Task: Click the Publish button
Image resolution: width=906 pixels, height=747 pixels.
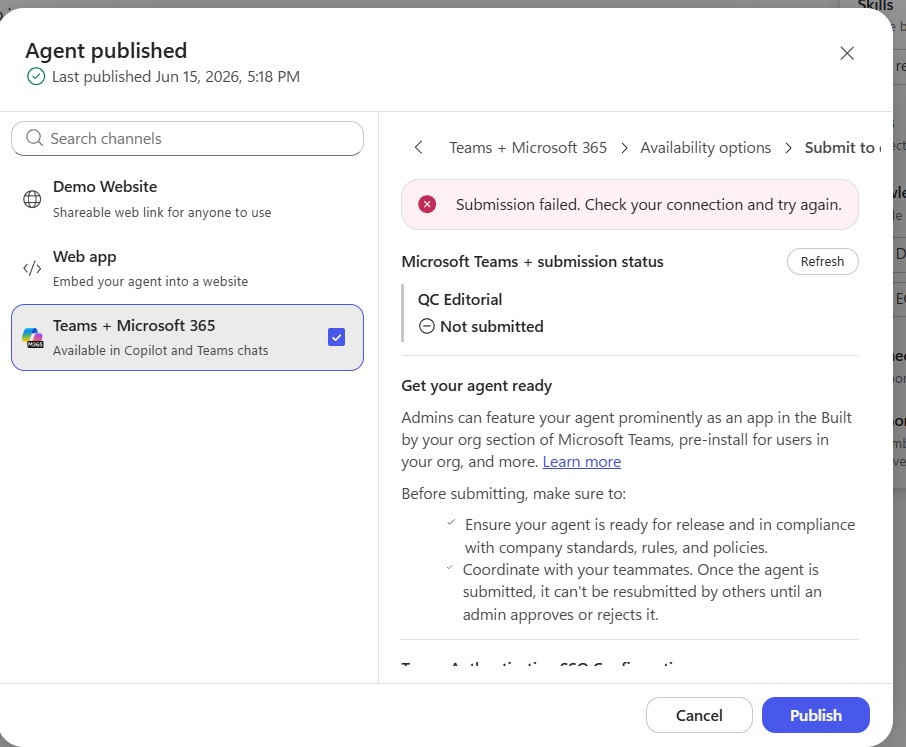Action: click(x=815, y=715)
